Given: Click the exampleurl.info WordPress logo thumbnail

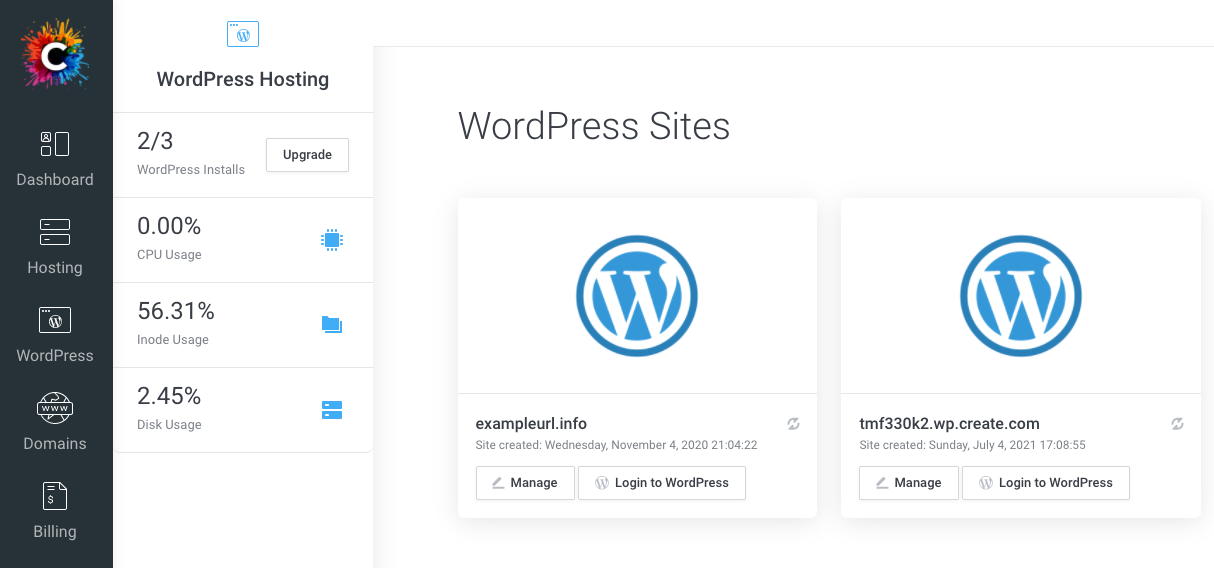Looking at the screenshot, I should [637, 296].
